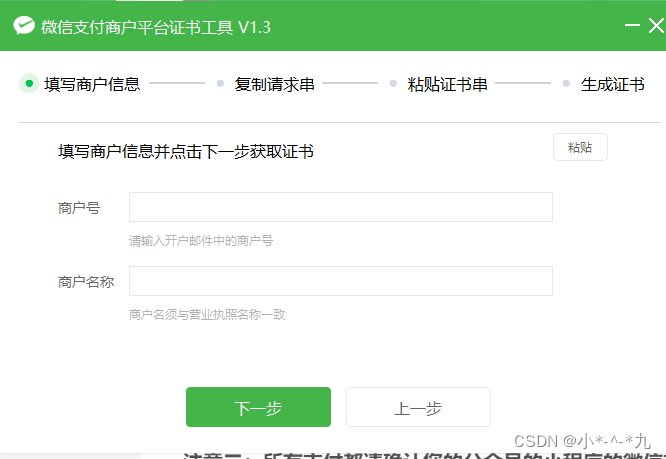Viewport: 666px width, 459px height.
Task: Click the 微信支付商户平台证书工具 V1.3 title text
Action: point(156,27)
